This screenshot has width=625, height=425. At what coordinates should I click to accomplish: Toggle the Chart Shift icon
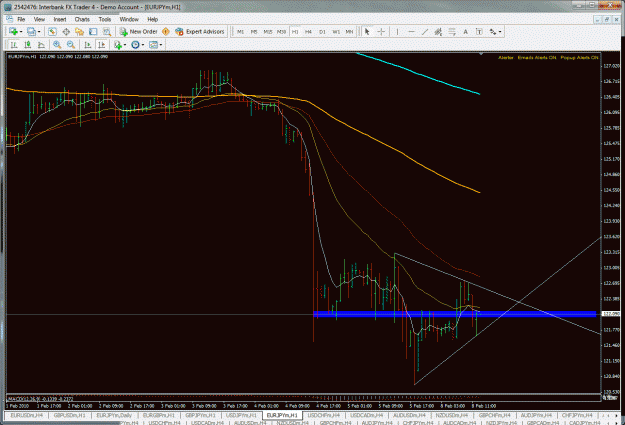click(x=101, y=45)
